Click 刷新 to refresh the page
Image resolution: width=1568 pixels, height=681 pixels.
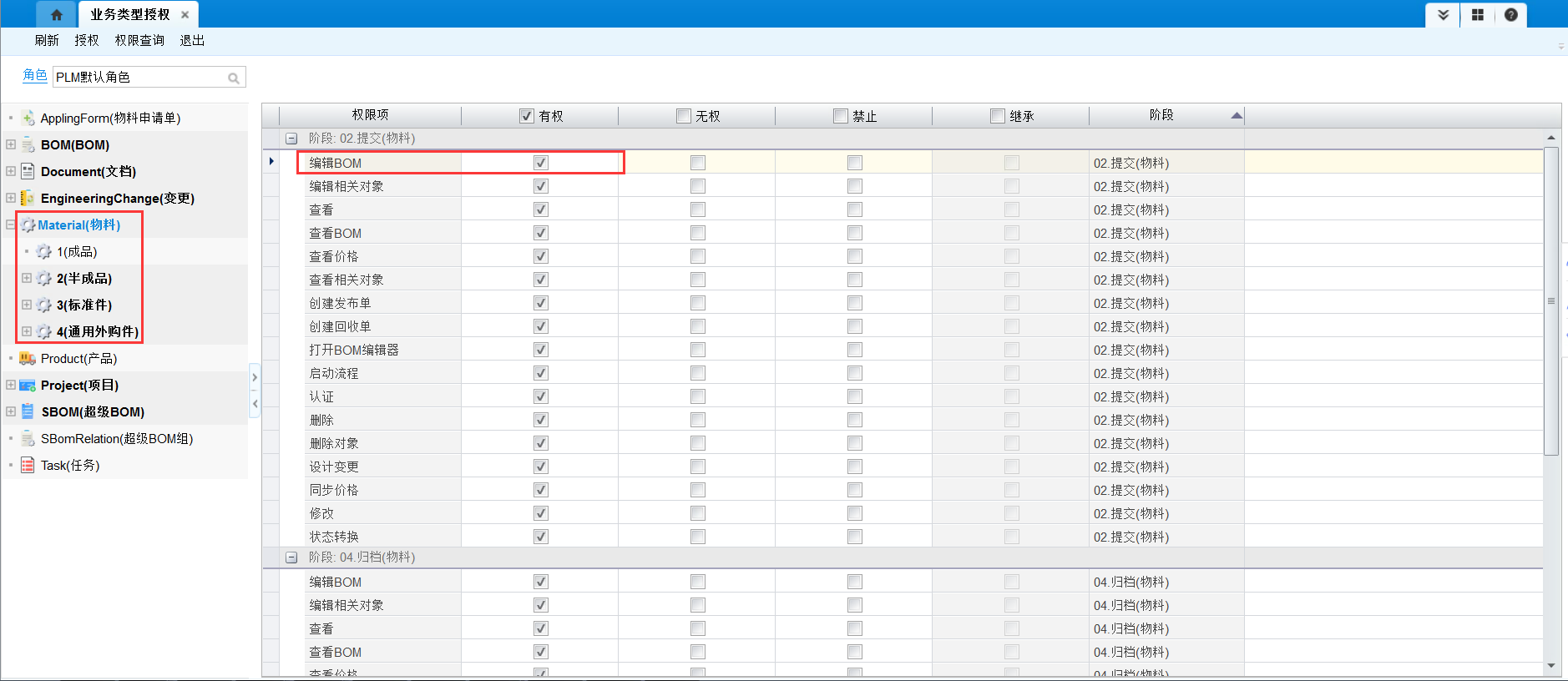47,40
